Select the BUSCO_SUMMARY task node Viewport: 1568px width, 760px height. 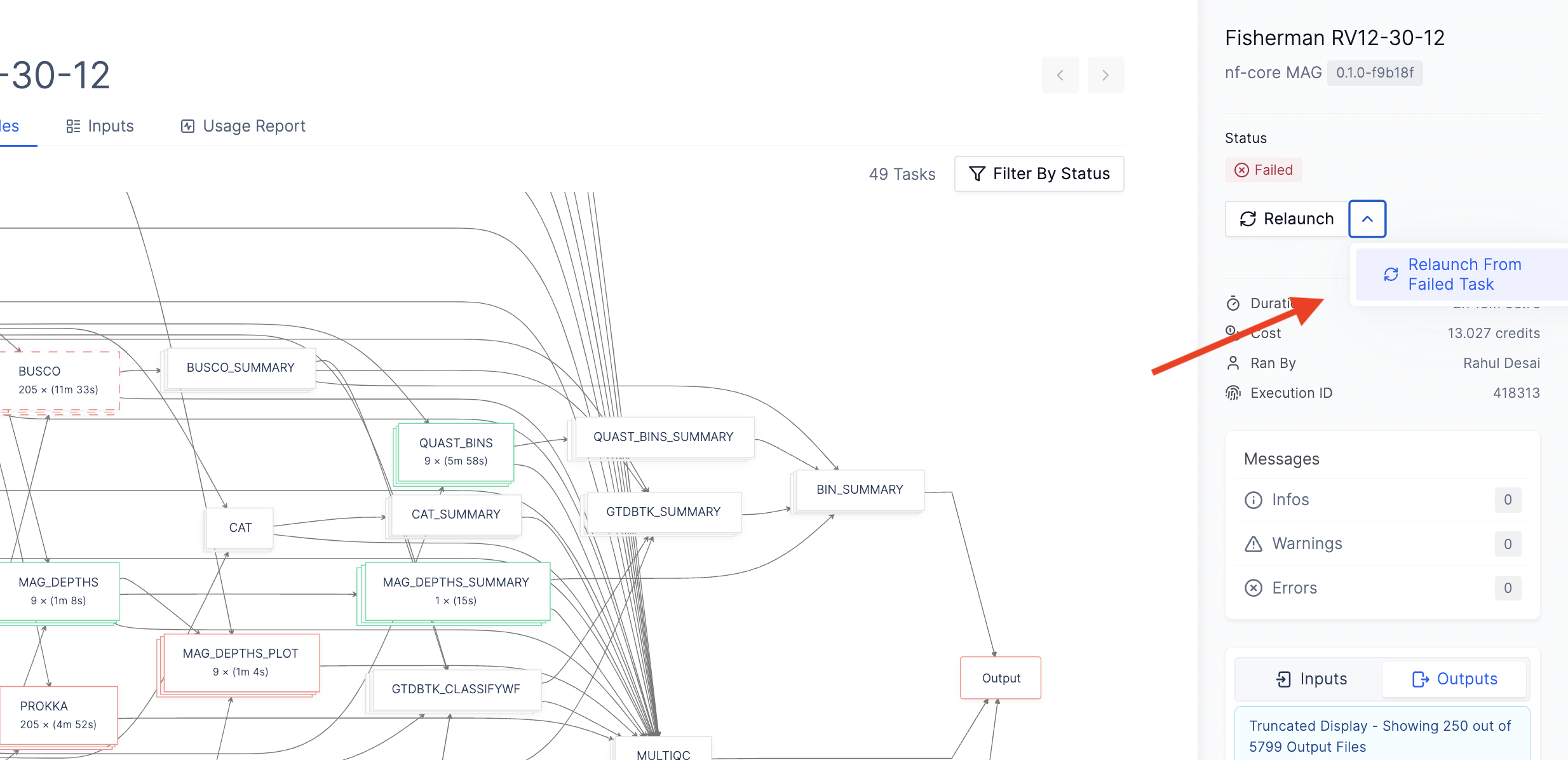(240, 367)
